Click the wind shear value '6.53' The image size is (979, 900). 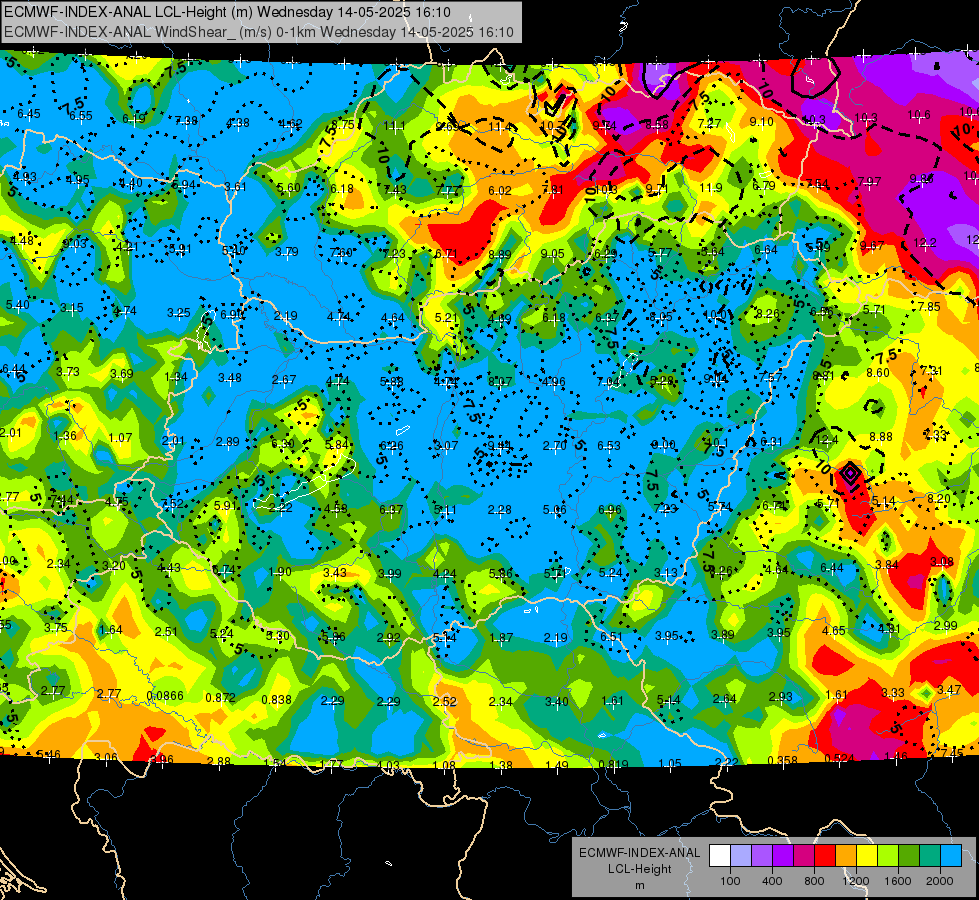(x=609, y=445)
